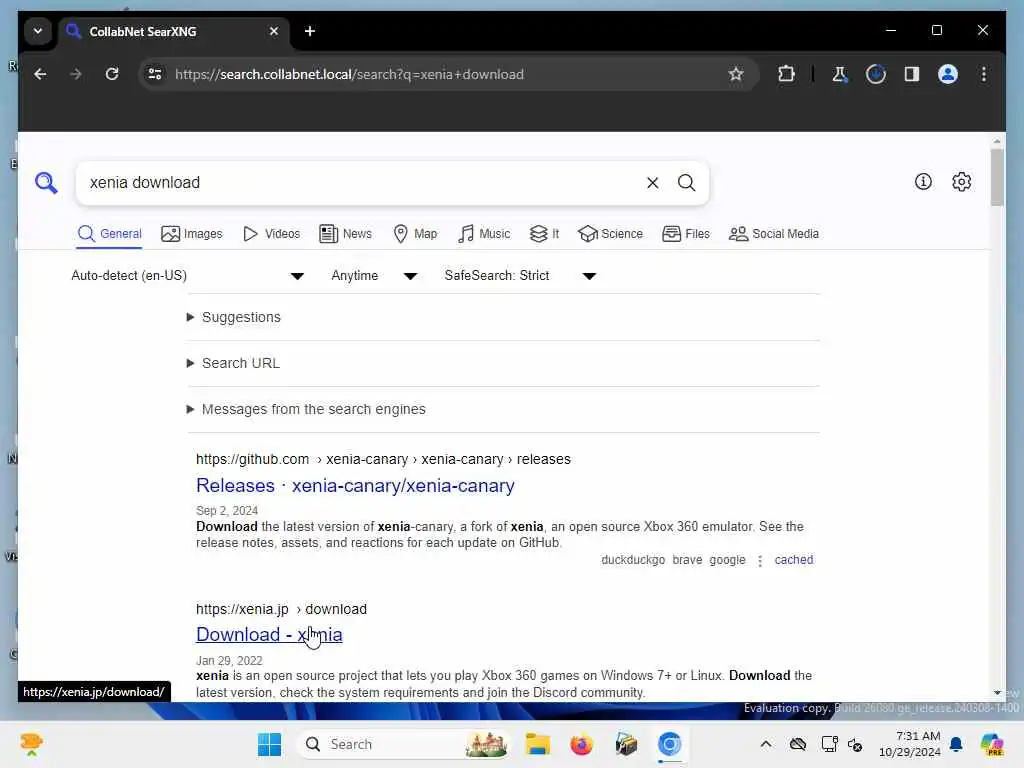Launch Firefox from the taskbar
The height and width of the screenshot is (768, 1024).
581,744
